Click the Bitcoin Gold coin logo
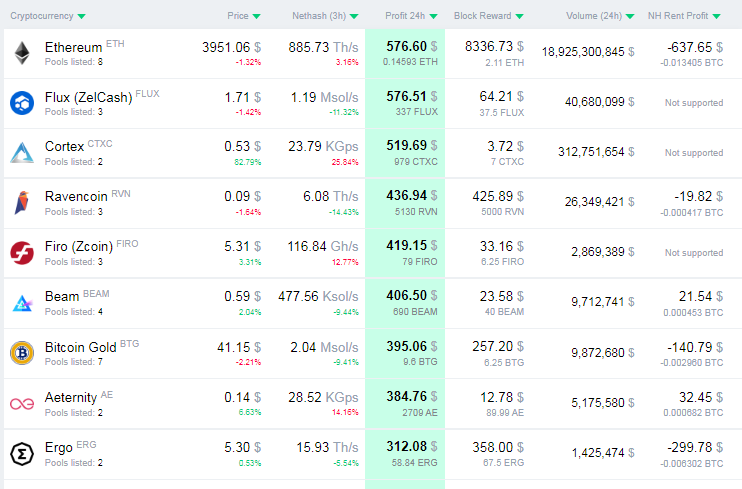This screenshot has height=489, width=742. (x=22, y=353)
